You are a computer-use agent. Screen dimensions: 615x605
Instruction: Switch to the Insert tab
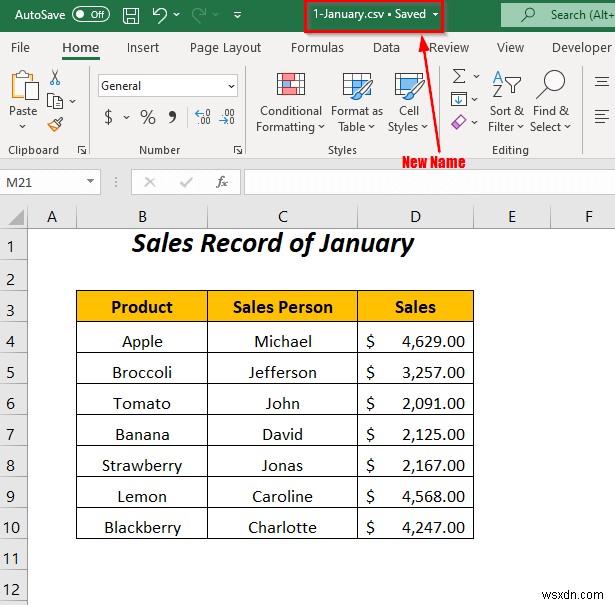coord(143,47)
